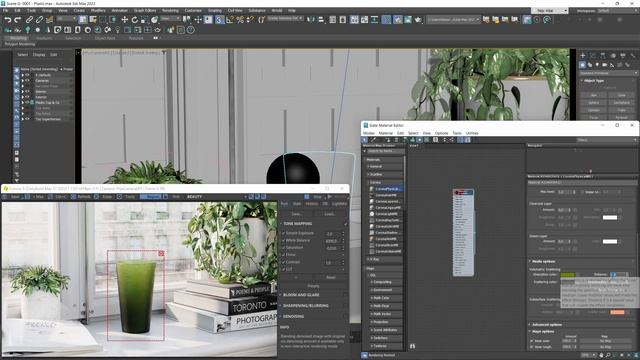The height and width of the screenshot is (360, 640).
Task: Open the Material menu in Slate editor
Action: coord(385,133)
